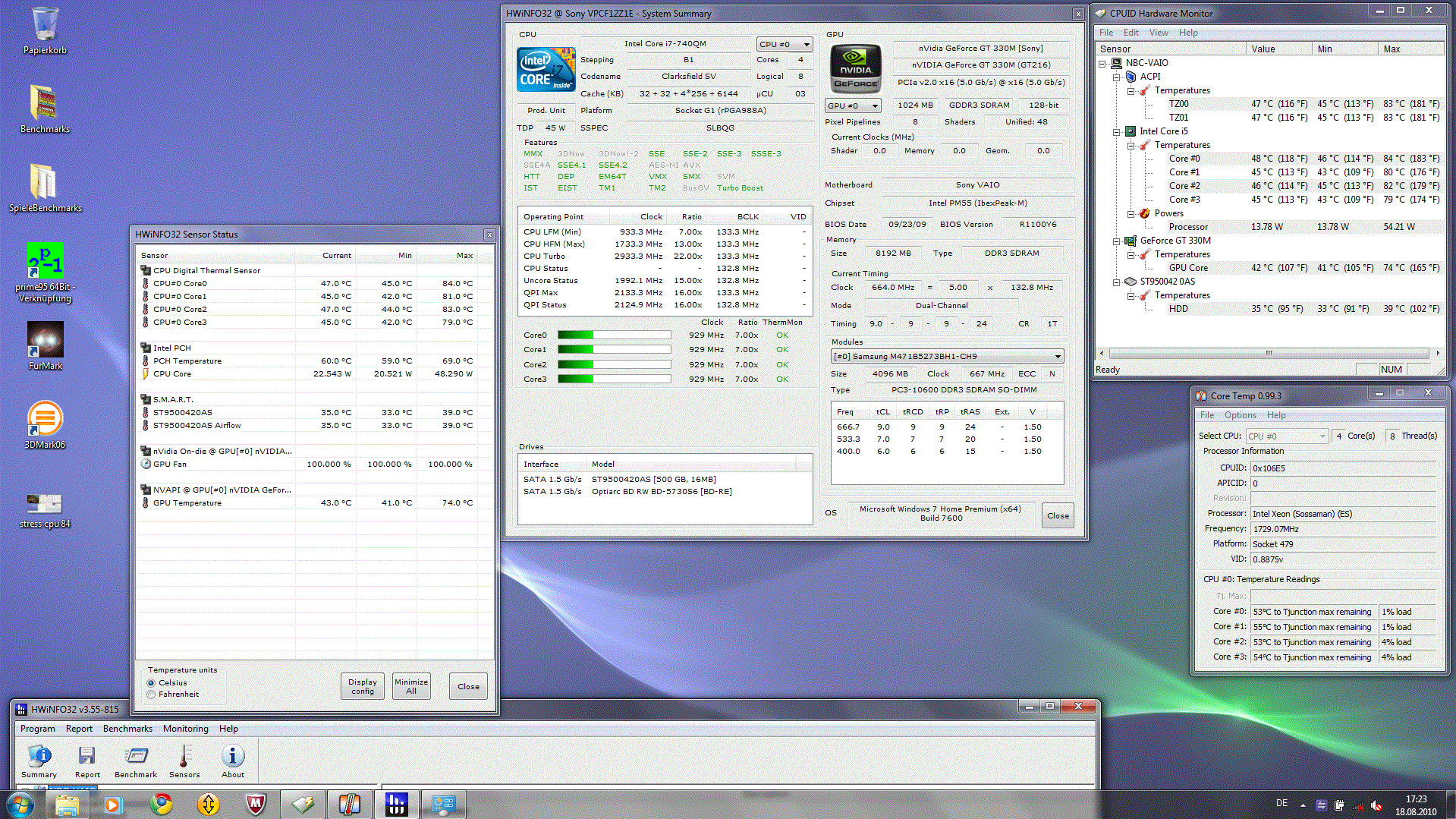Click the NVIDIA GeForce logo
This screenshot has width=1456, height=819.
[856, 68]
